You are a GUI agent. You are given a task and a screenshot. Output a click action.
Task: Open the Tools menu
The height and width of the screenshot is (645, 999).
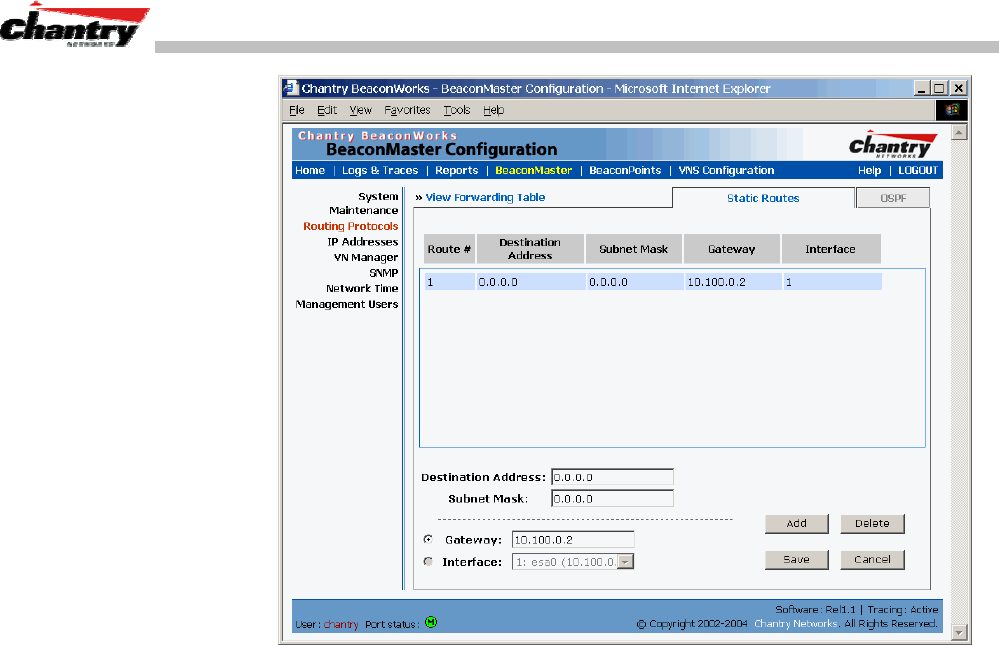click(x=457, y=110)
